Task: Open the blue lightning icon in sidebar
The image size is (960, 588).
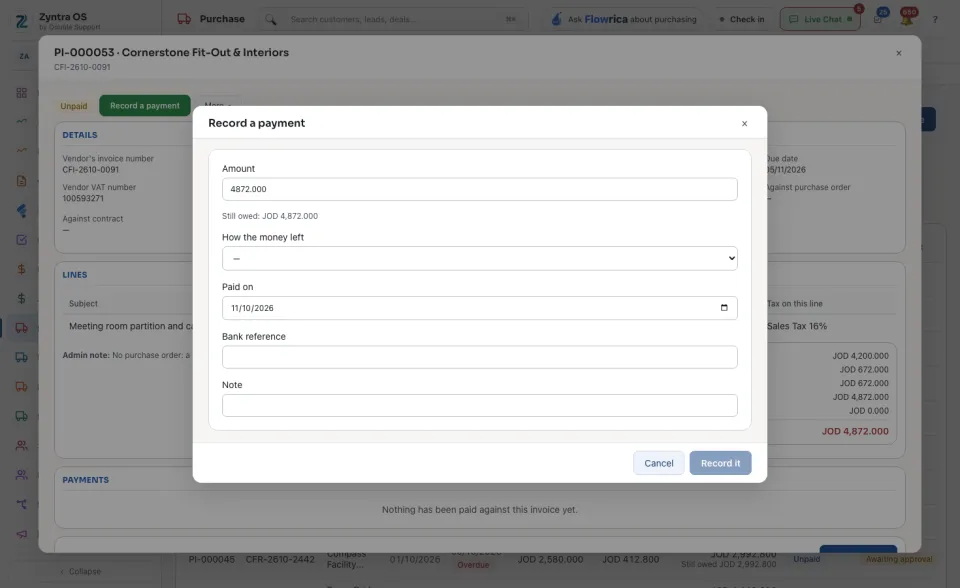Action: tap(21, 210)
